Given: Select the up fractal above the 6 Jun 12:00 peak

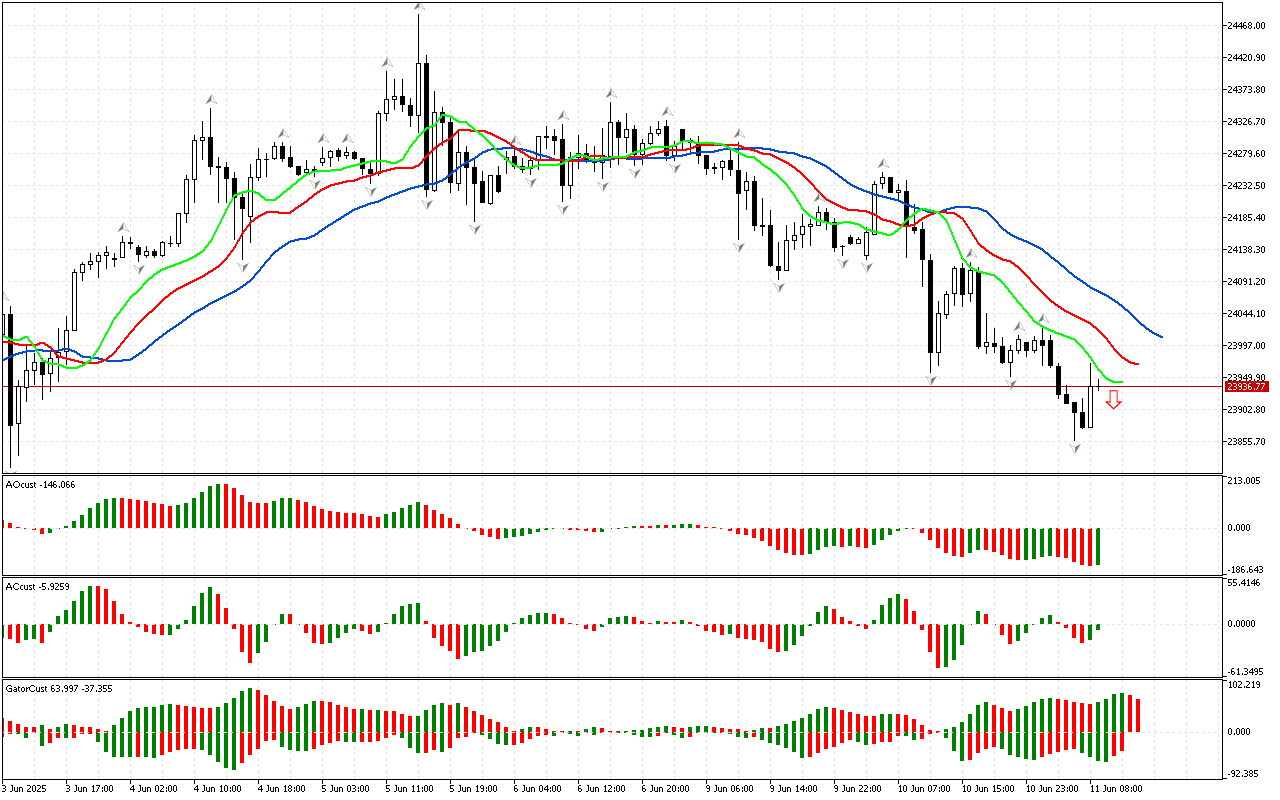Looking at the screenshot, I should pos(609,94).
